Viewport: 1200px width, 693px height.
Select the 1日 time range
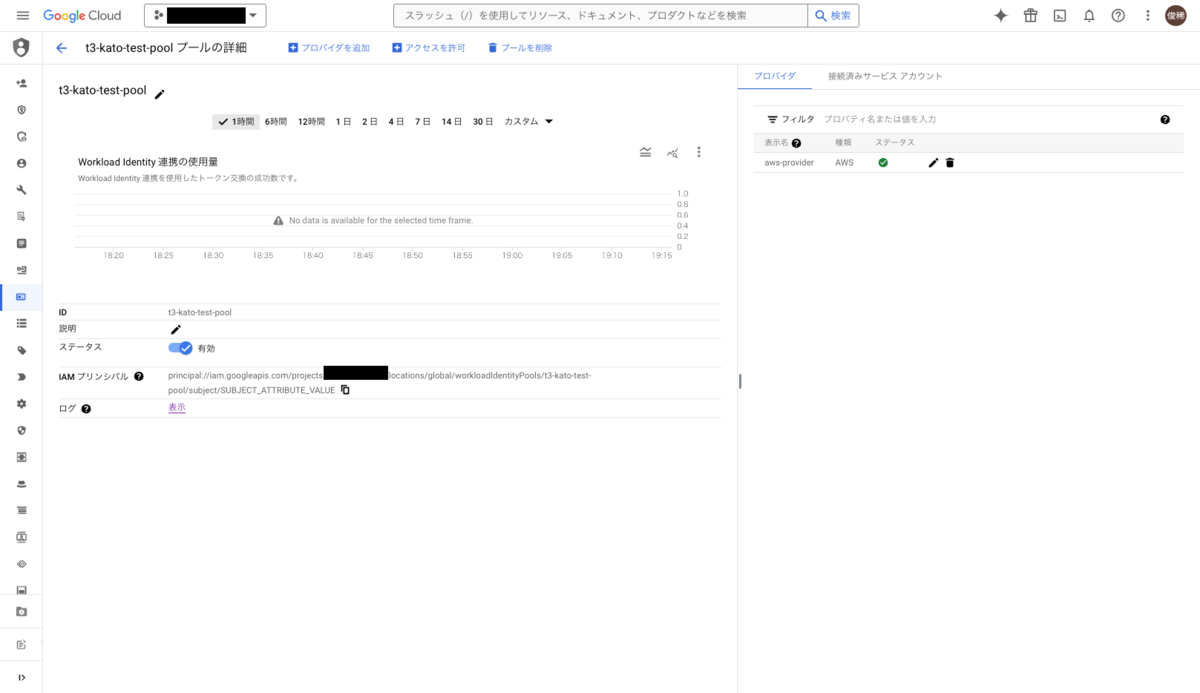343,121
